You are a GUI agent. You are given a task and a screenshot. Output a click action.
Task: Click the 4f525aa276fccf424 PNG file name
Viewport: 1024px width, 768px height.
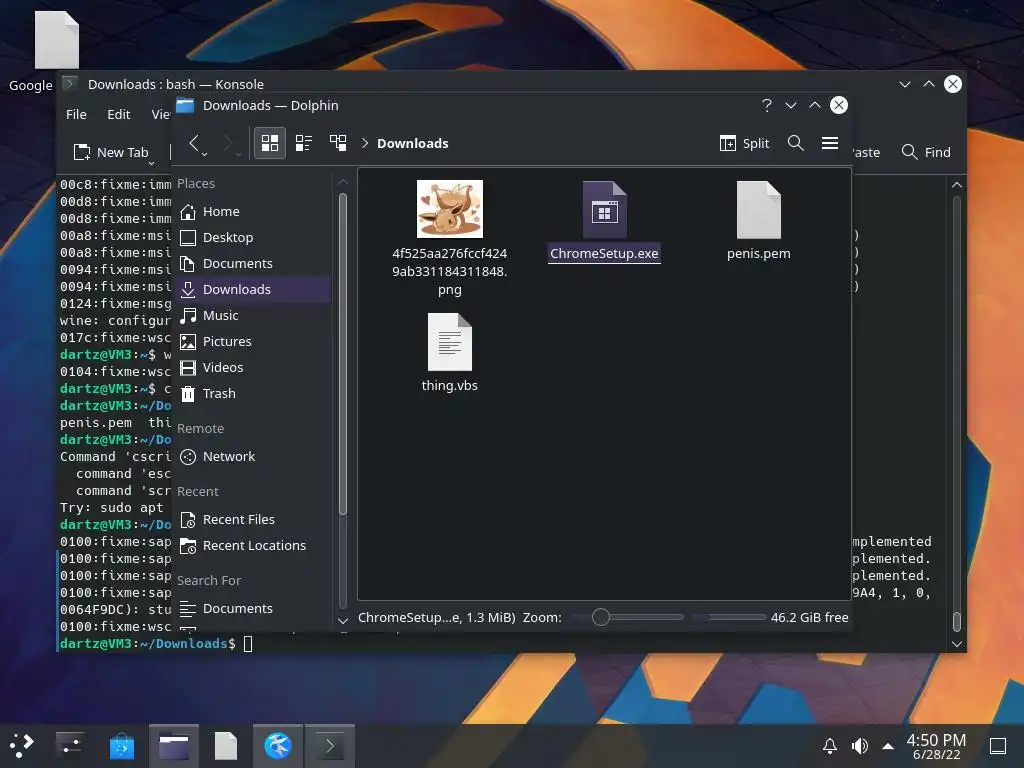point(449,271)
